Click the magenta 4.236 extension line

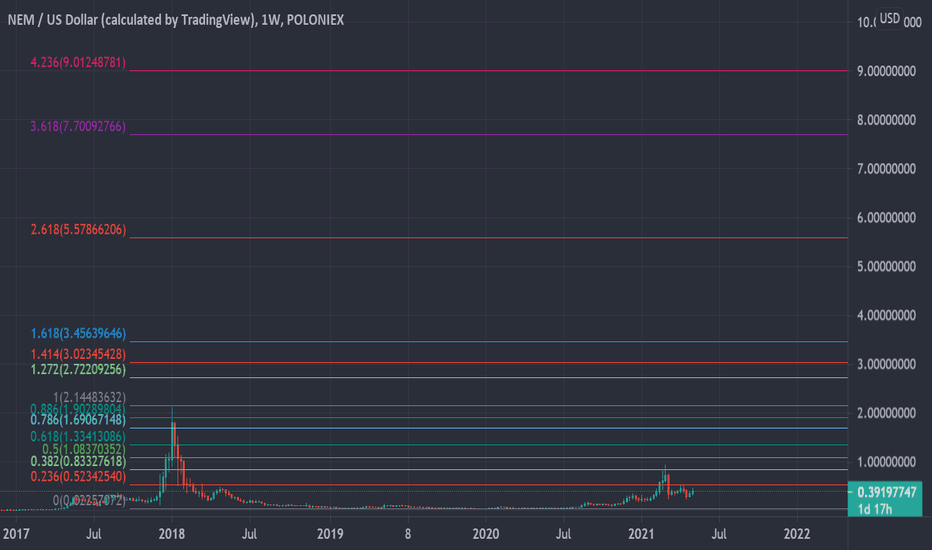pyautogui.click(x=489, y=70)
